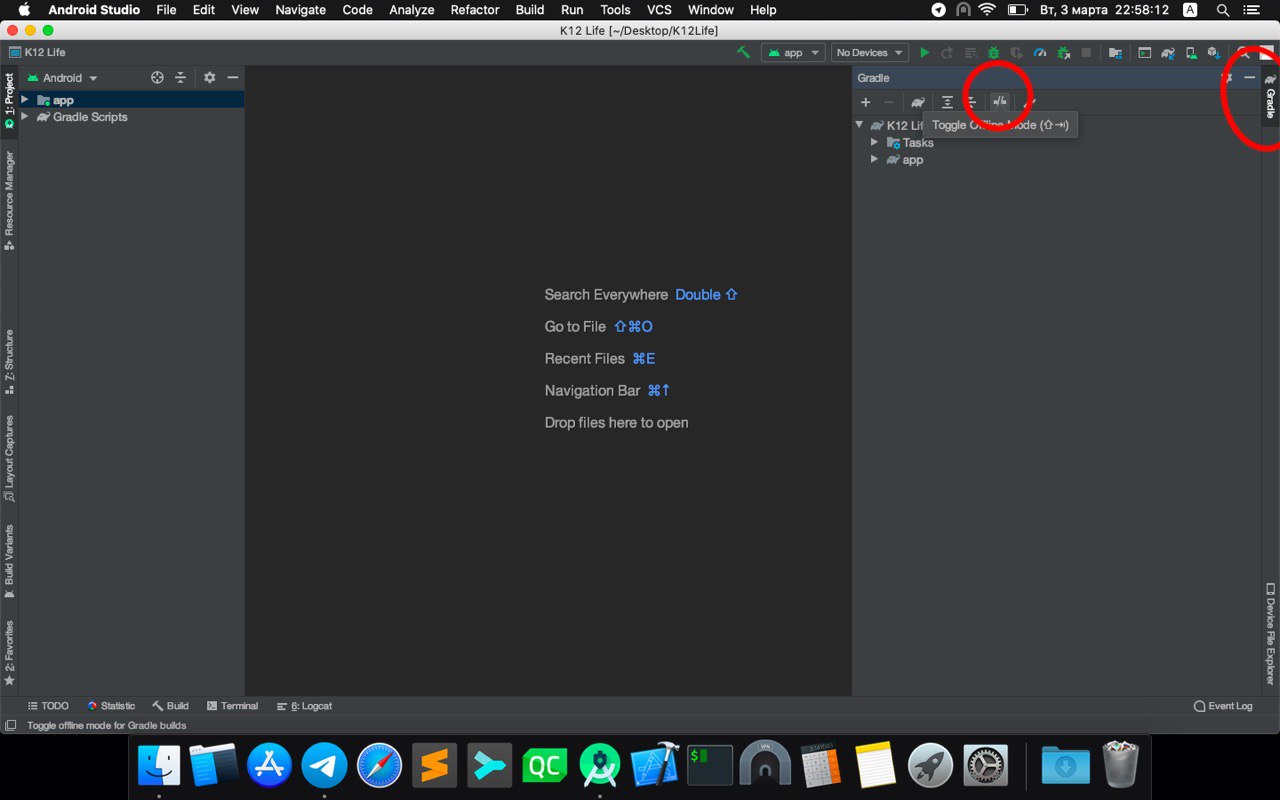Screen dimensions: 1280x800
Task: Open the File menu
Action: pyautogui.click(x=166, y=10)
